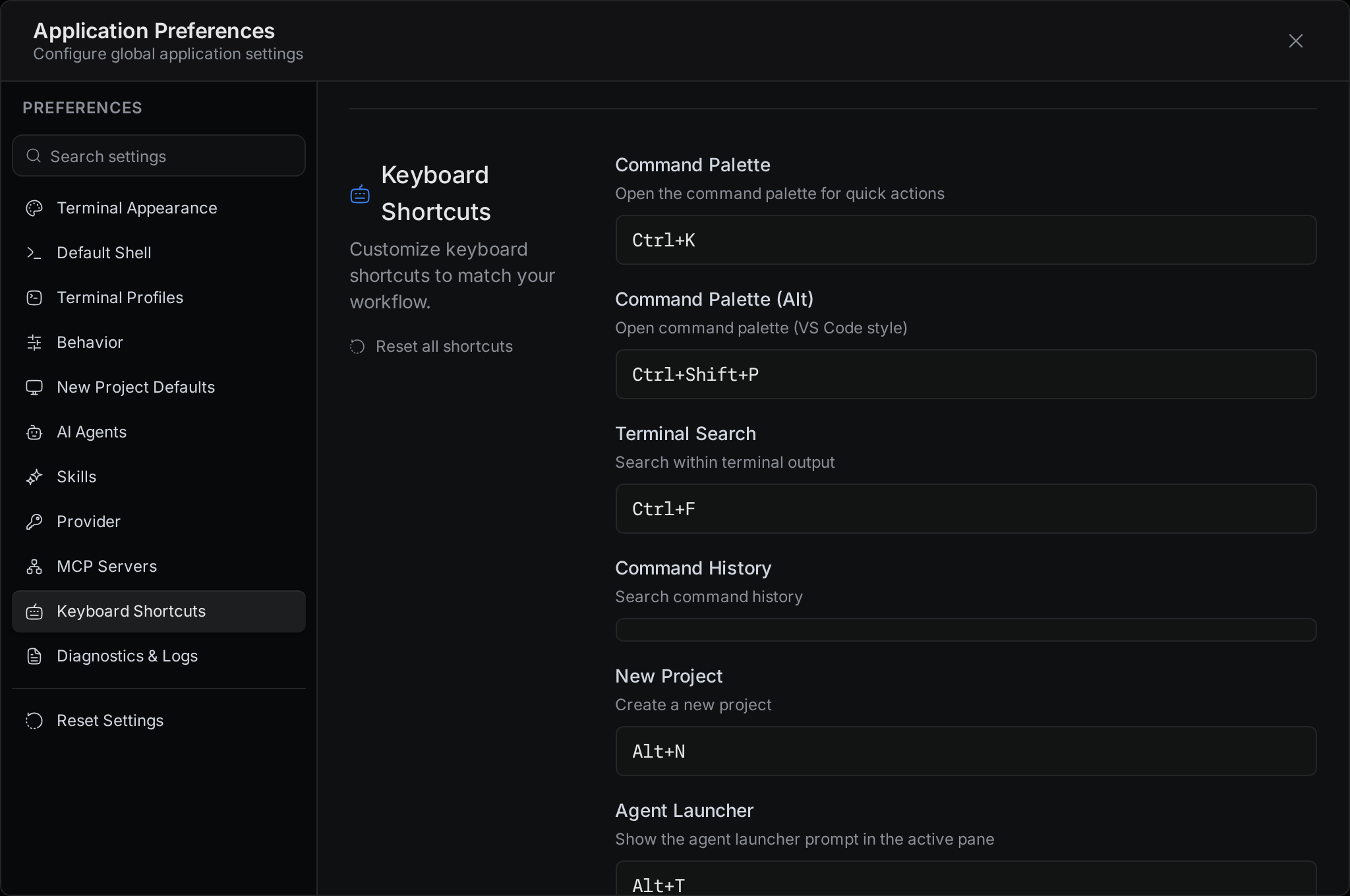Click the Diagnostics & Logs file icon
Image resolution: width=1350 pixels, height=896 pixels.
[34, 656]
